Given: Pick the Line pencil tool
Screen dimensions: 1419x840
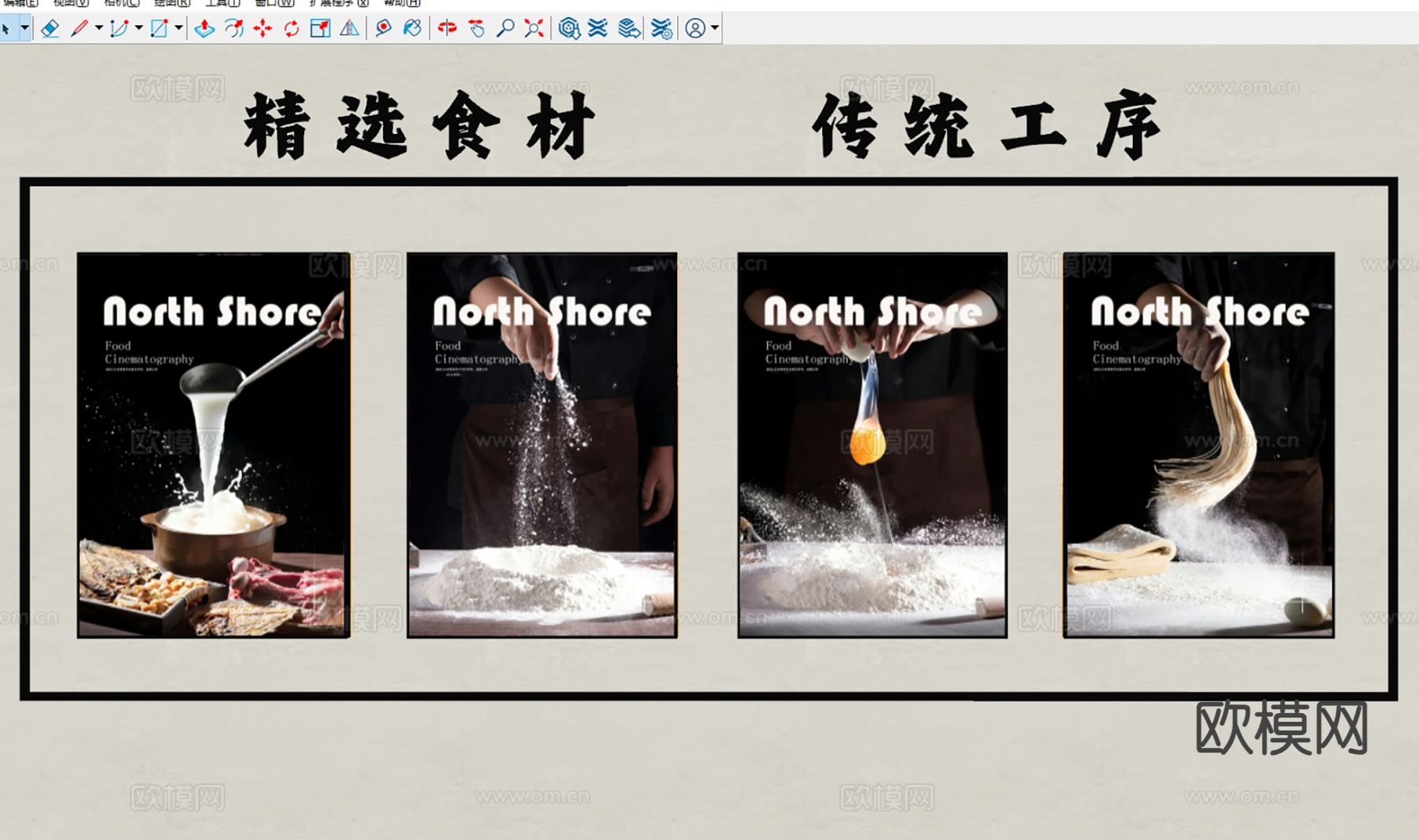Looking at the screenshot, I should [x=79, y=29].
